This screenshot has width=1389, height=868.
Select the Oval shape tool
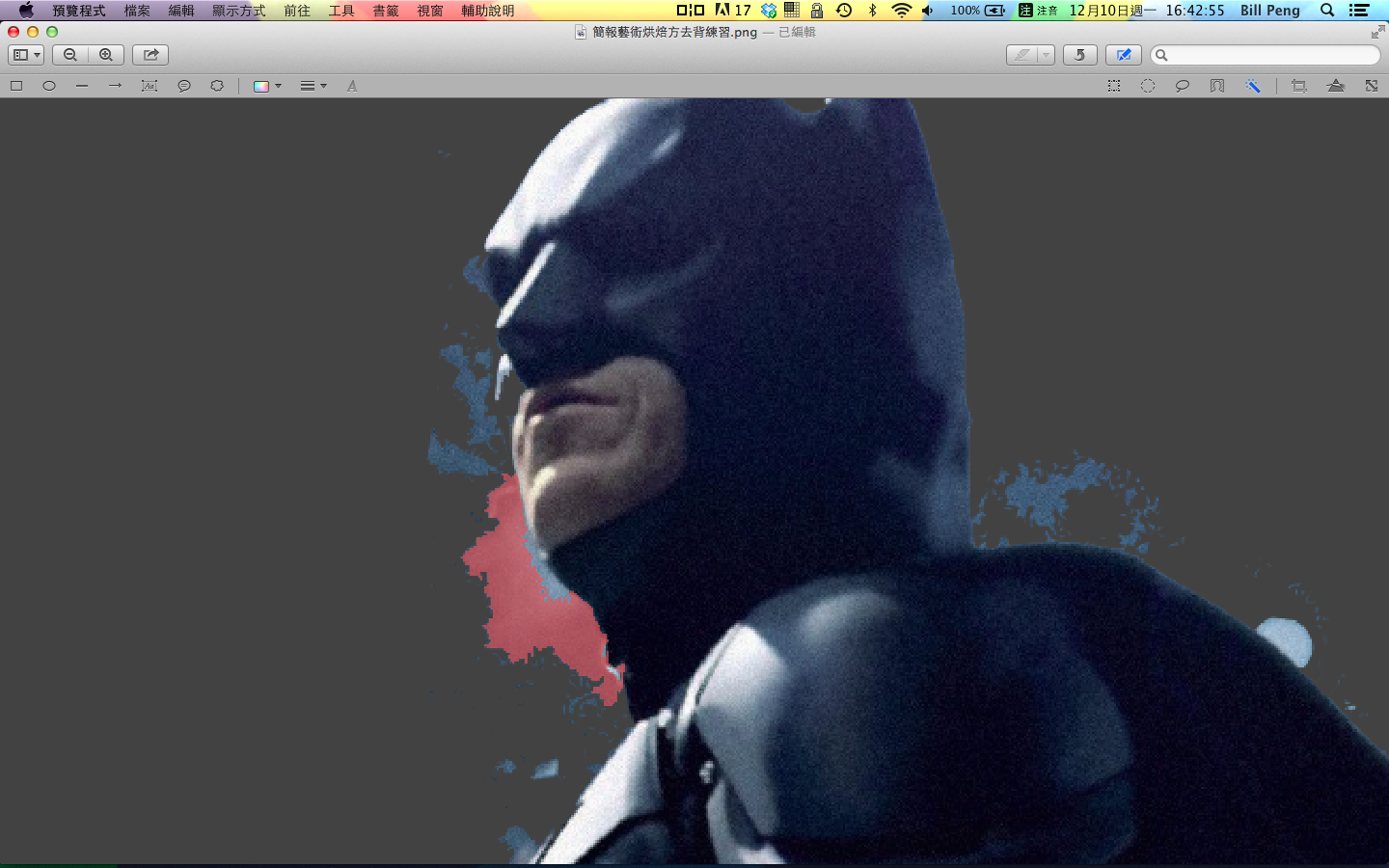(x=49, y=86)
